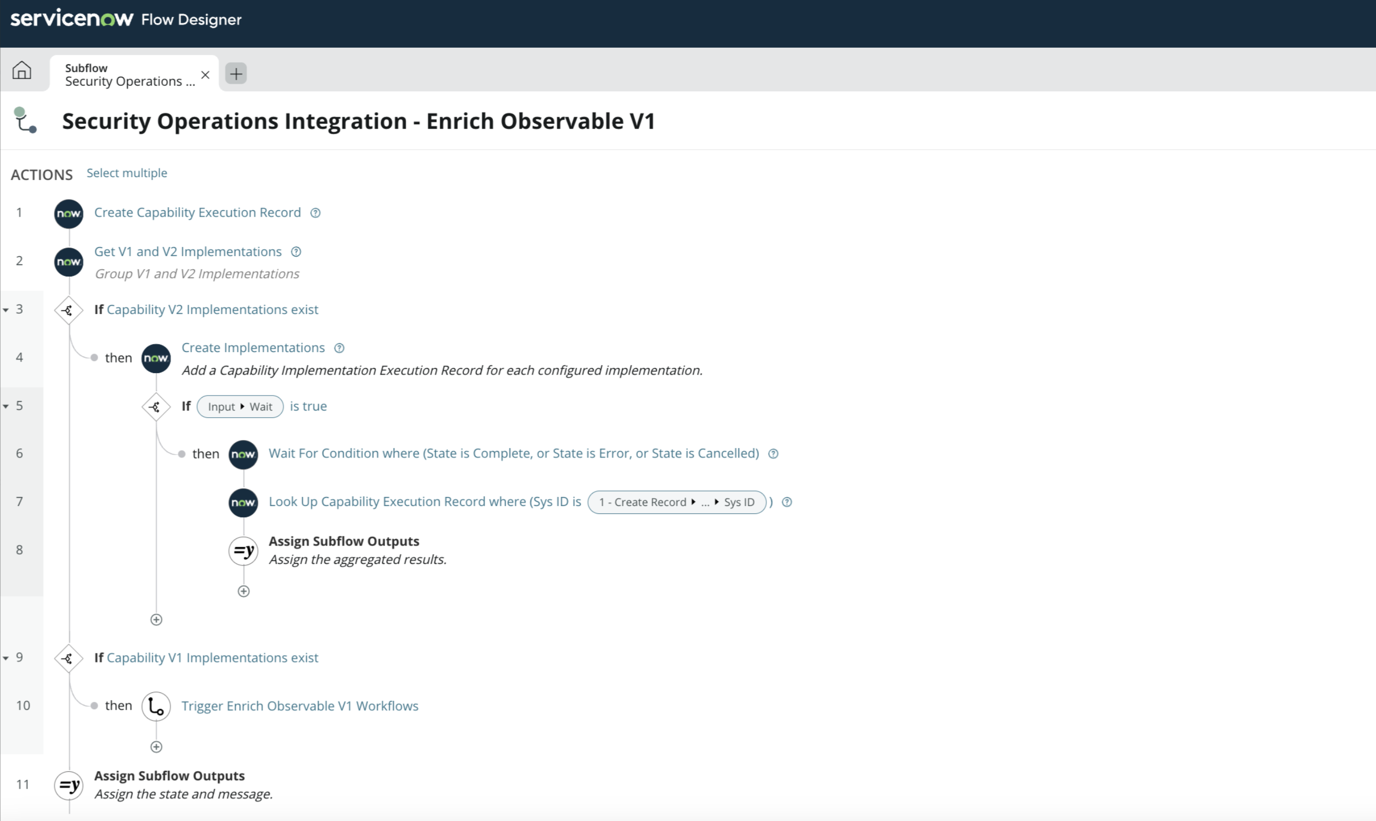Click the subflow icon on step 10
Image resolution: width=1376 pixels, height=821 pixels.
click(x=156, y=706)
